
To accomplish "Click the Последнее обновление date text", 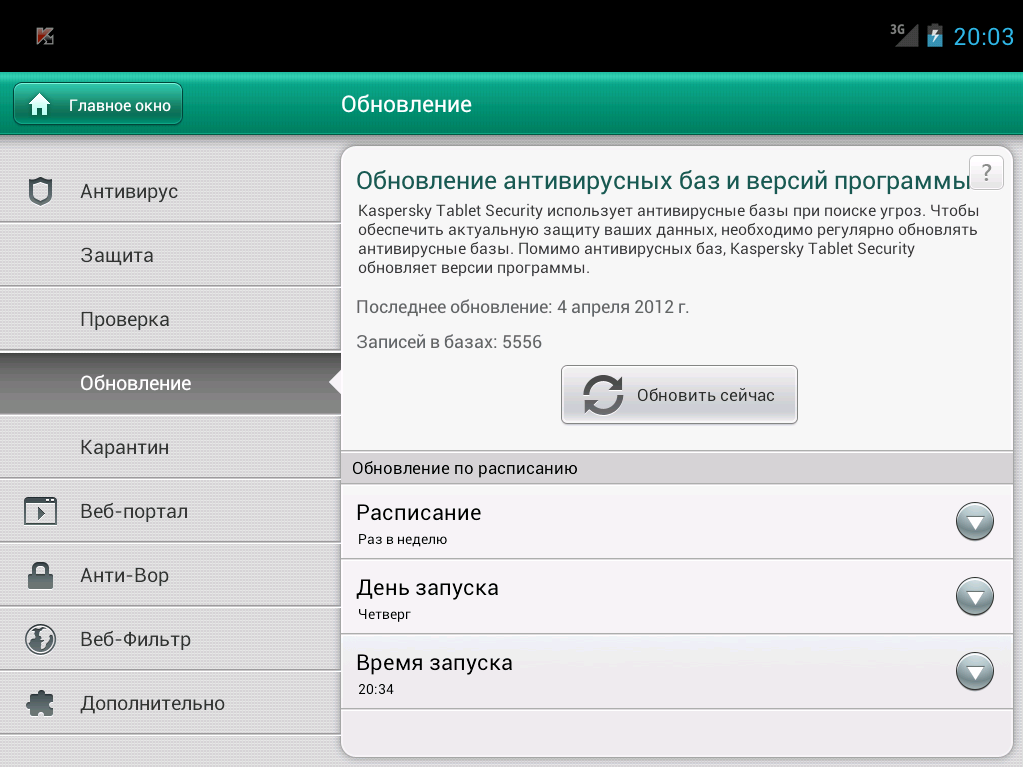I will click(x=523, y=307).
